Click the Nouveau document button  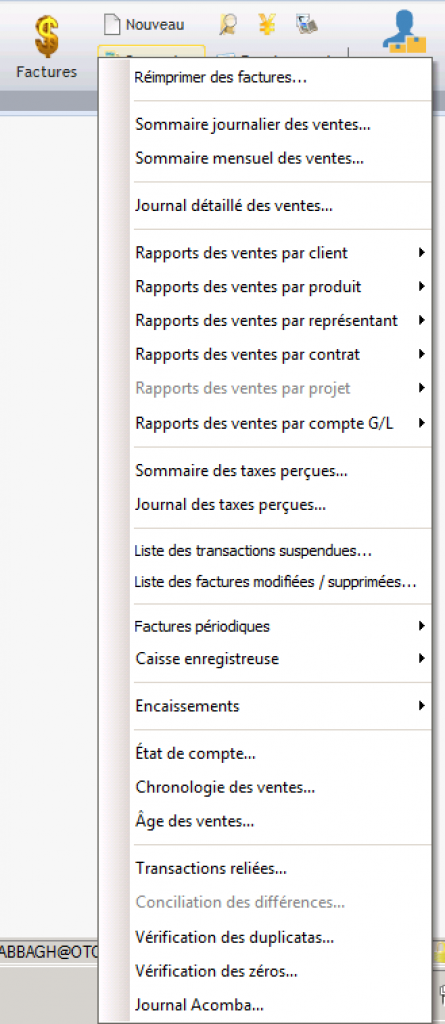coord(144,25)
